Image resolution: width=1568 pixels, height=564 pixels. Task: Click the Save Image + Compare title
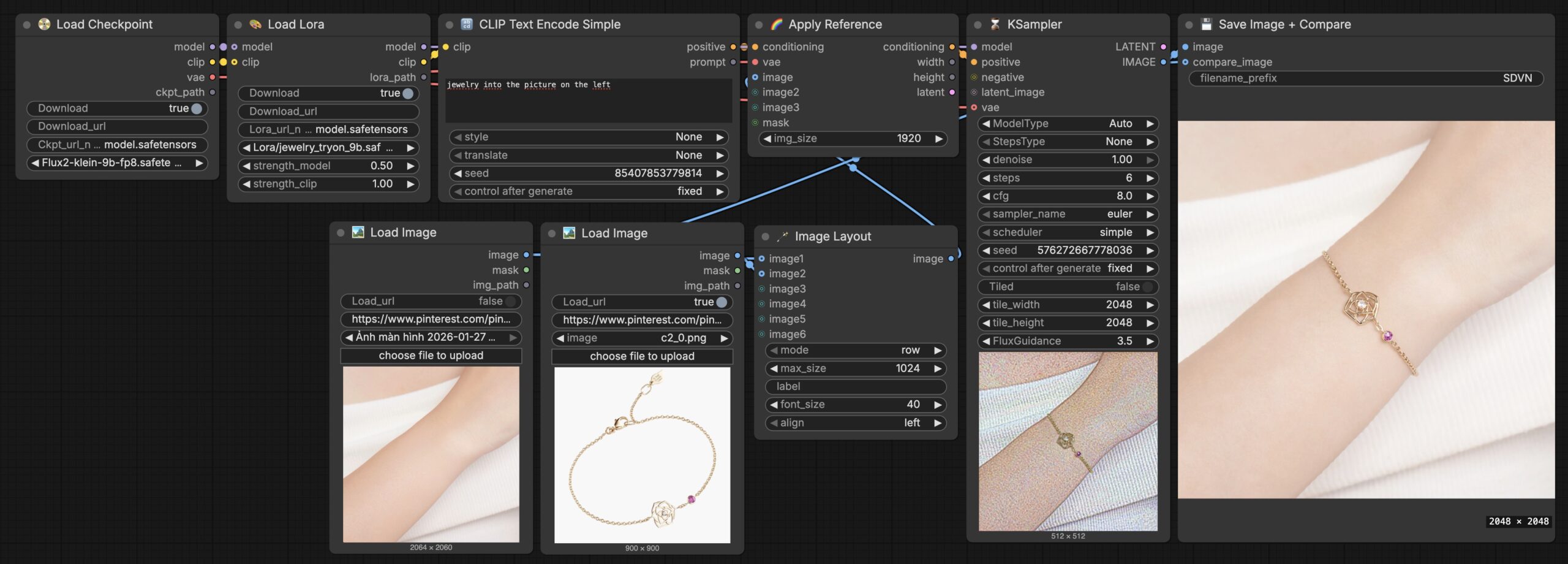pos(1284,25)
